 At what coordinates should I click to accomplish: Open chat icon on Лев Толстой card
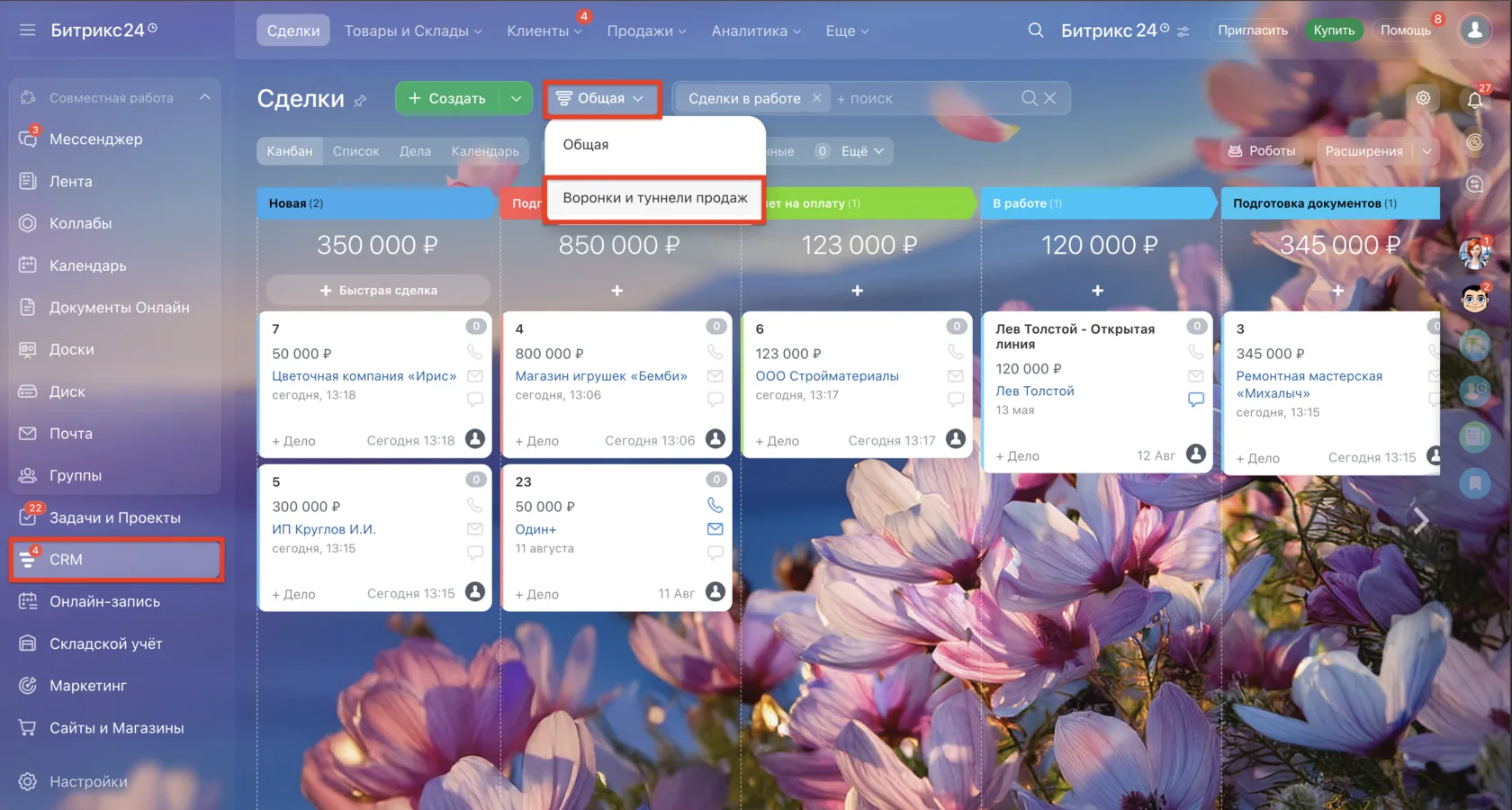click(x=1195, y=400)
